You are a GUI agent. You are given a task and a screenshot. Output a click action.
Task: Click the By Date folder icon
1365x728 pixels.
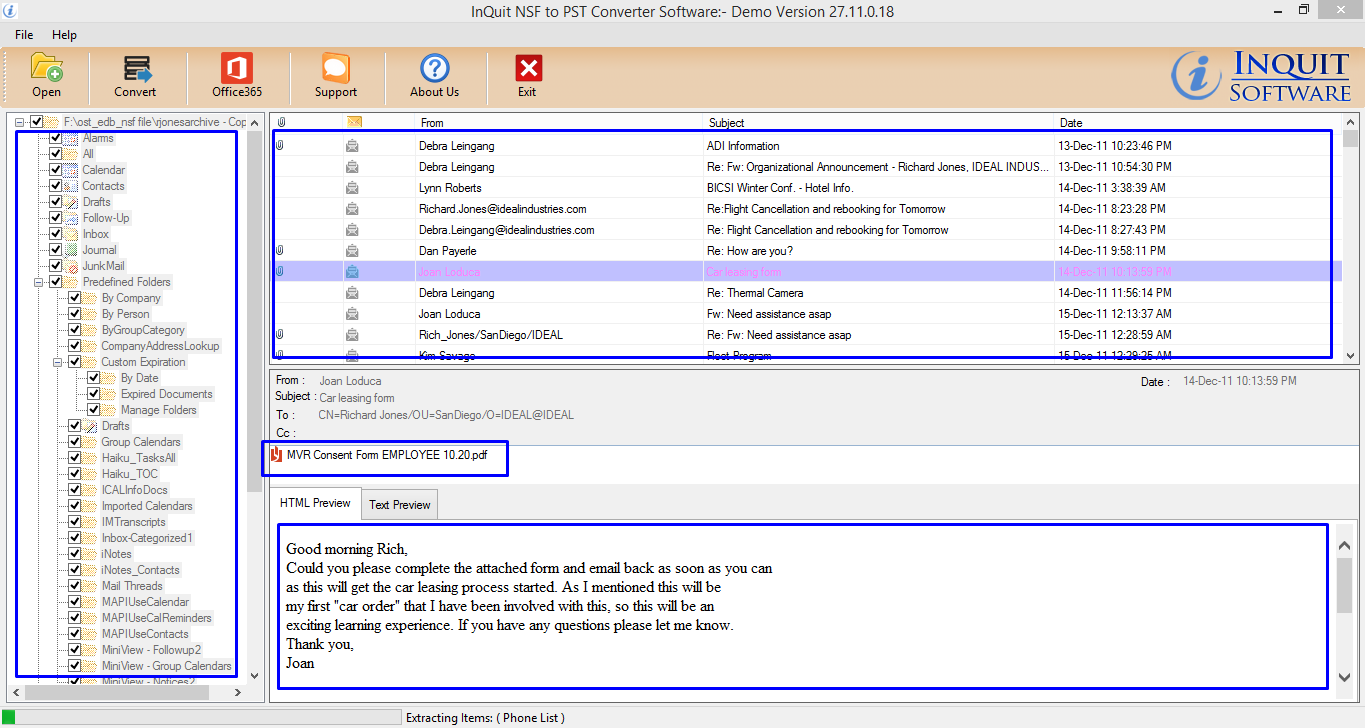[x=109, y=378]
